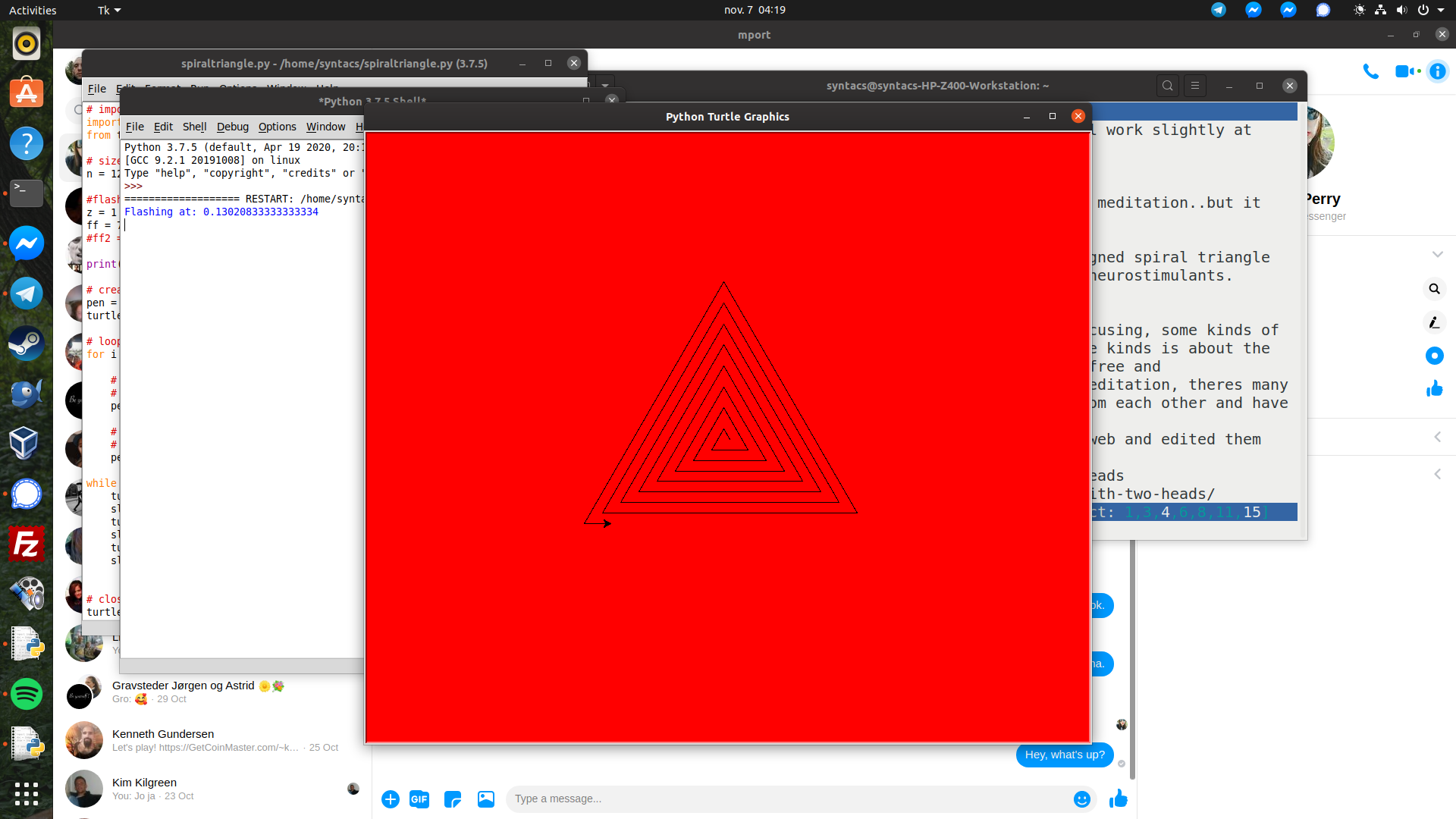Open Messenger from the dock

(27, 243)
